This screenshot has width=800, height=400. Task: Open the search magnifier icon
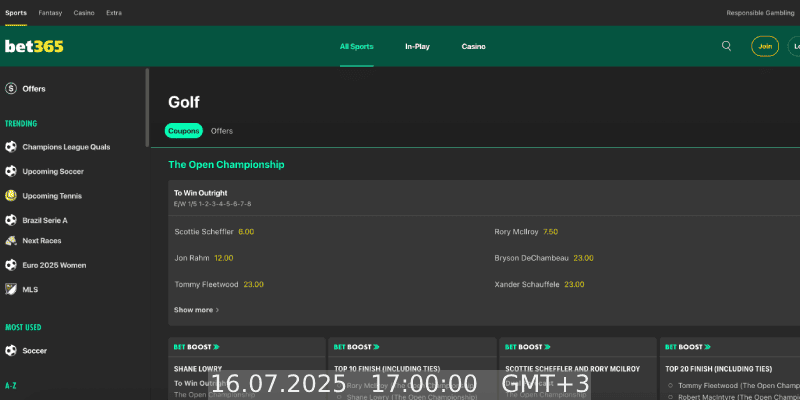[x=727, y=46]
